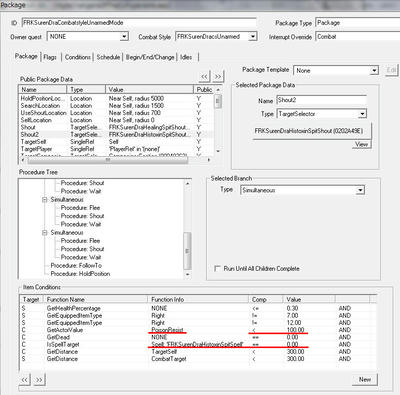The height and width of the screenshot is (395, 400).
Task: Select the GetHealthPercentage condition row
Action: 198,308
